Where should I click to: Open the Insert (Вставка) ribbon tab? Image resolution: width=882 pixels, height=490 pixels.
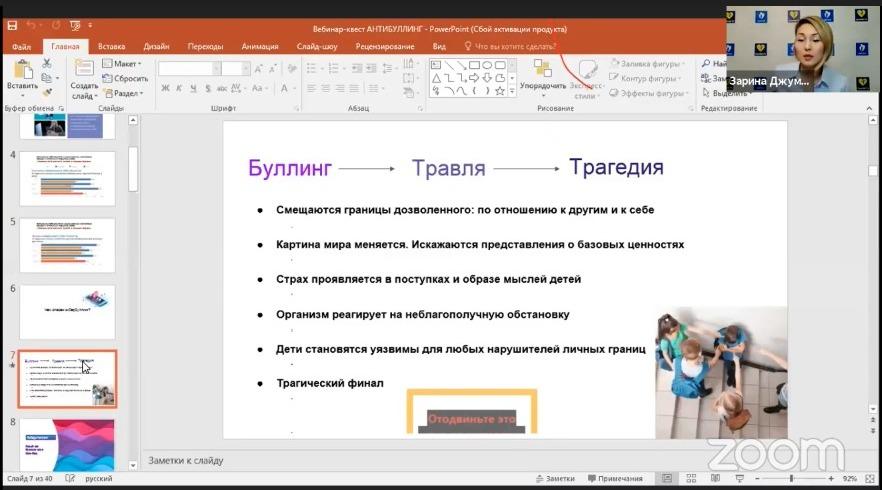point(112,46)
